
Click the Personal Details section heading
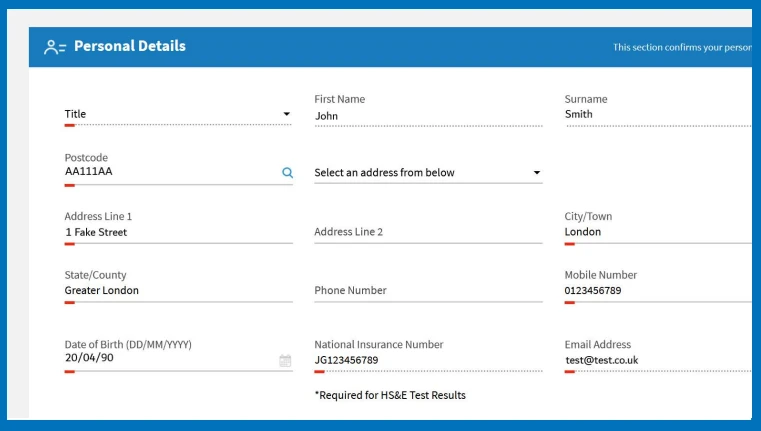[130, 46]
